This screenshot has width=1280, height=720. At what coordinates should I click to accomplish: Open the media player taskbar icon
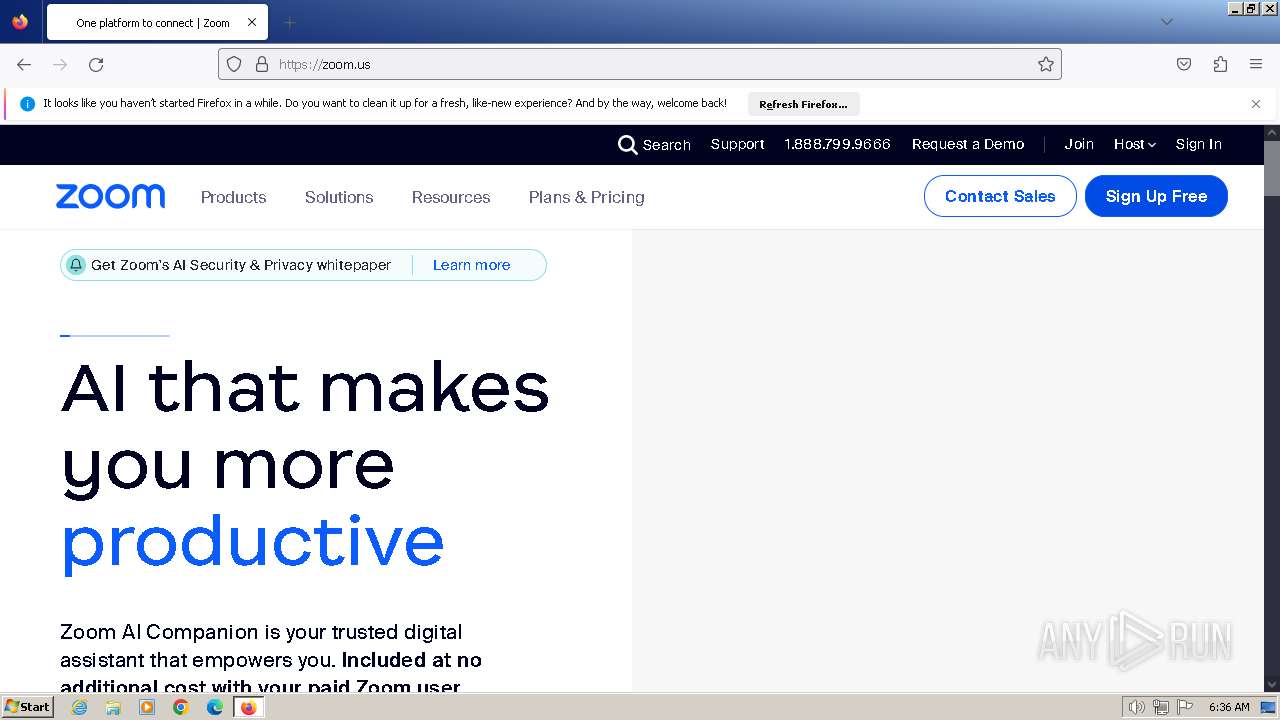[147, 707]
